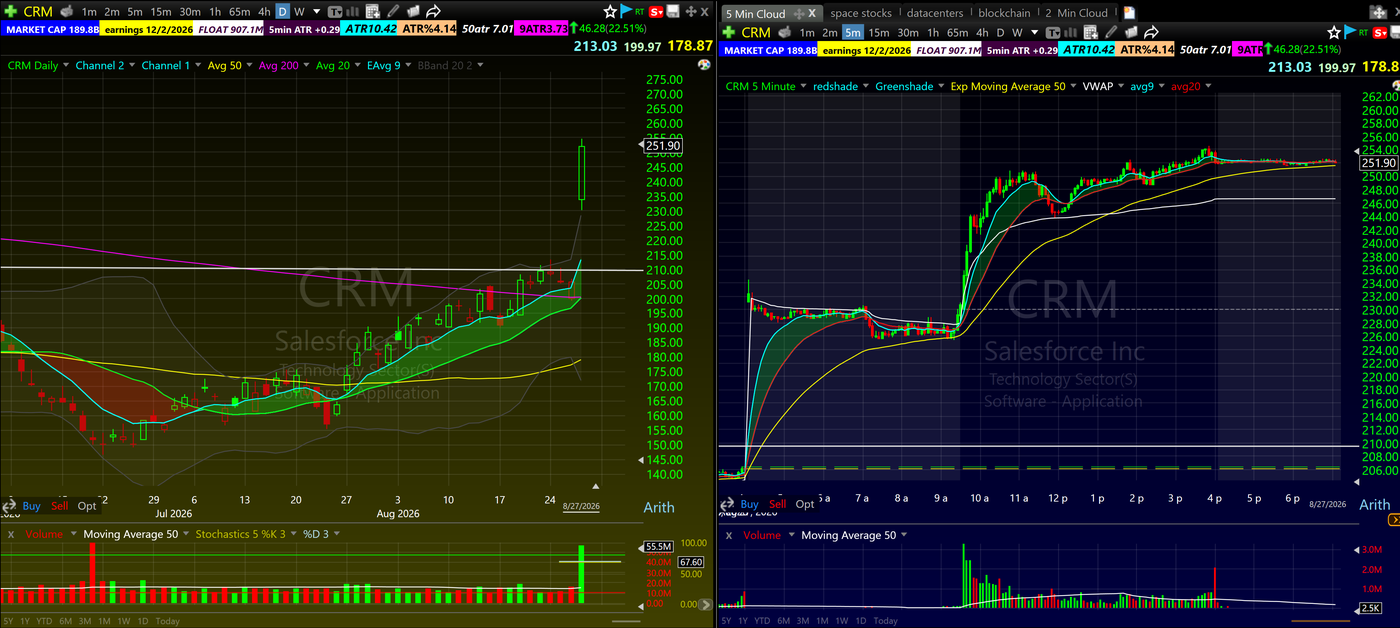
Task: Click the new layout page icon after tabs
Action: [x=1129, y=13]
